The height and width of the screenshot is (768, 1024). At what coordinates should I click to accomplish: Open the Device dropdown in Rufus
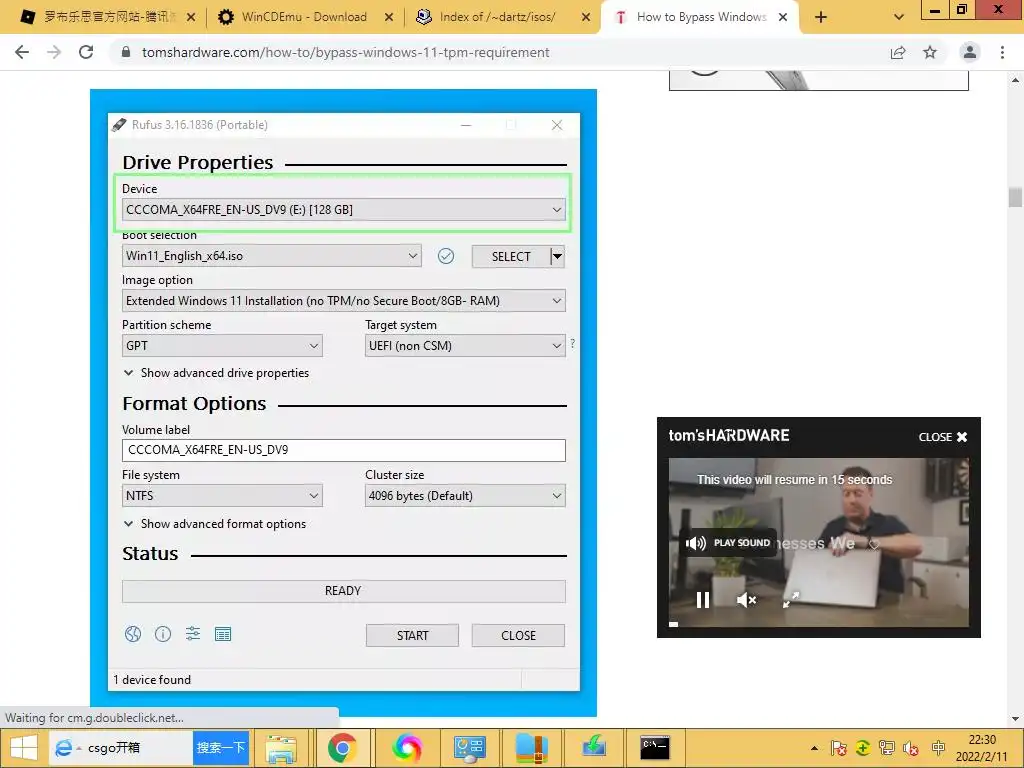344,210
